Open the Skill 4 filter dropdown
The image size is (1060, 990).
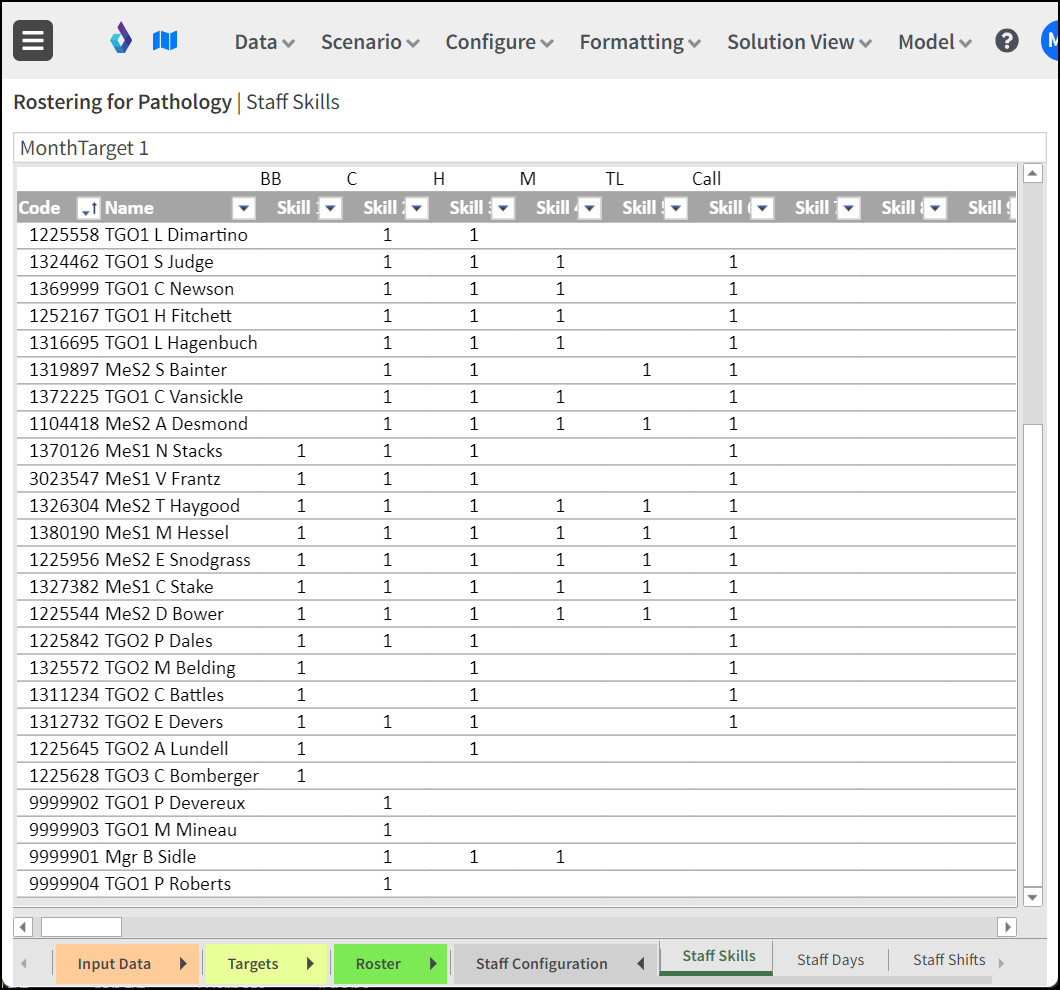pyautogui.click(x=589, y=208)
